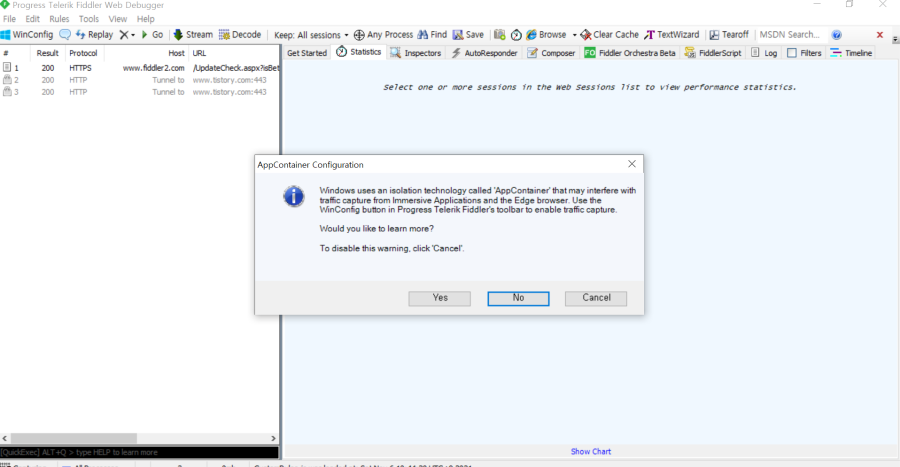Click the Tearoff toolbar button

[x=729, y=34]
